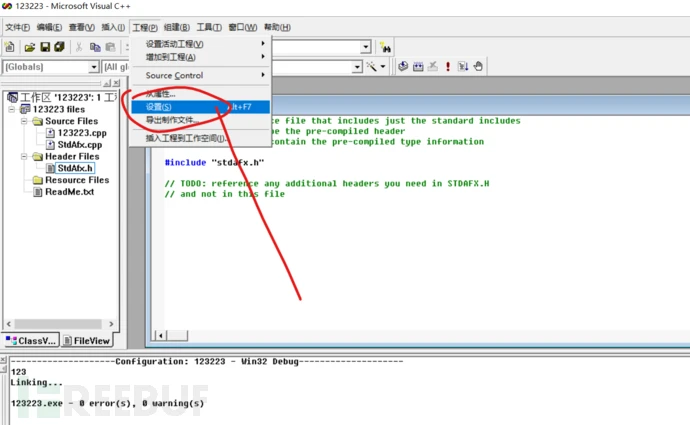Click the Open file toolbar icon
This screenshot has height=425, width=690.
[x=30, y=47]
